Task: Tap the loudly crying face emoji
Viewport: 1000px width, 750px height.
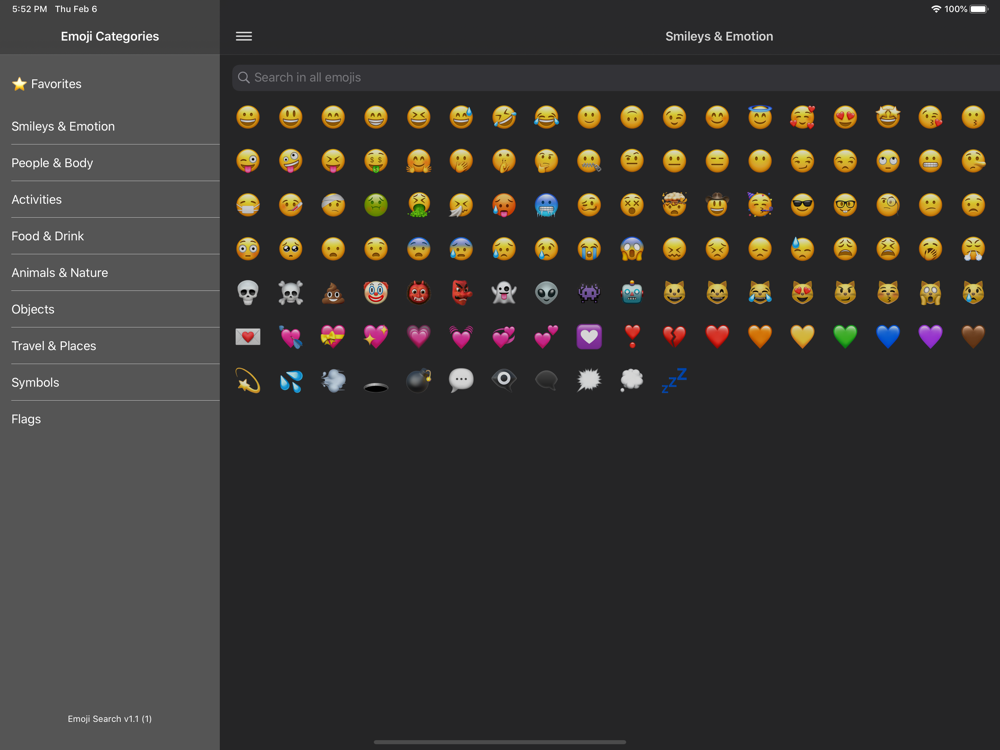Action: pos(589,249)
